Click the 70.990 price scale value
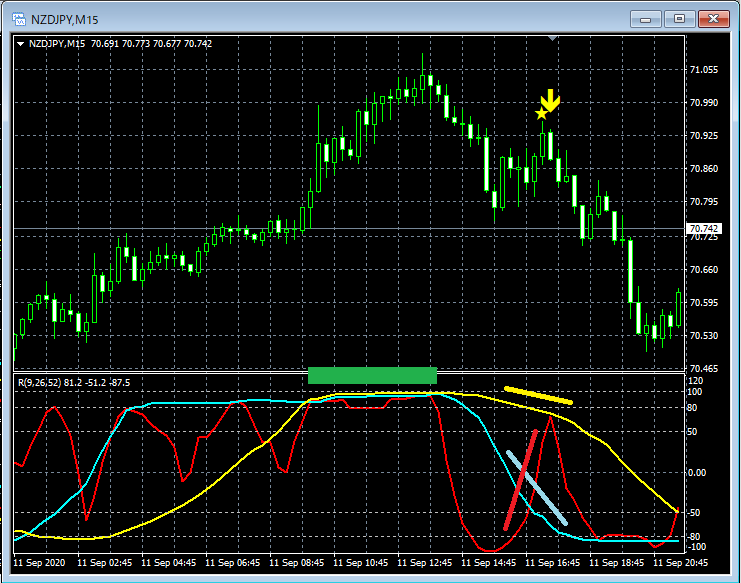 point(704,103)
